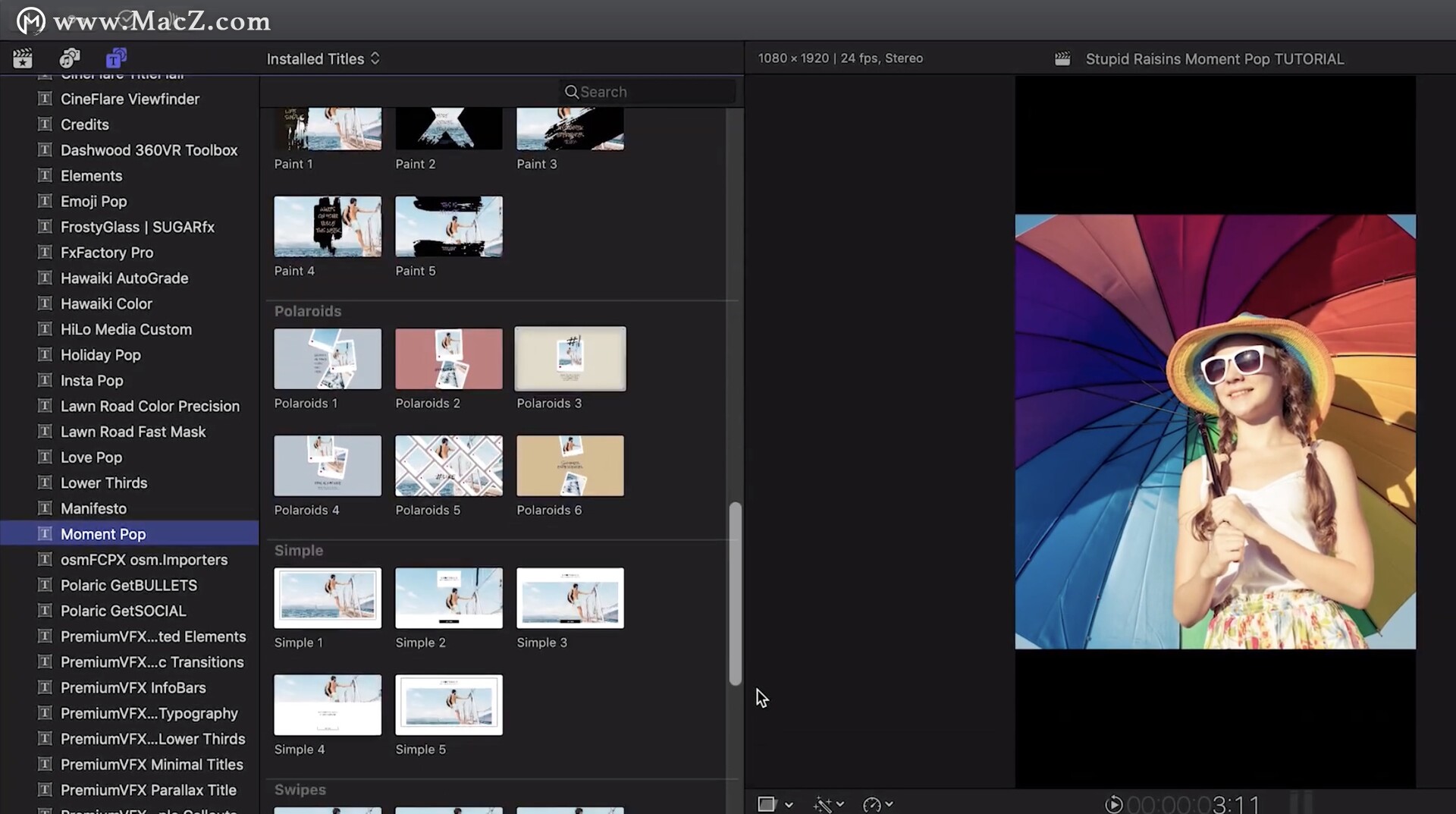Image resolution: width=1456 pixels, height=814 pixels.
Task: Select the Simple 2 title thumbnail
Action: point(449,598)
